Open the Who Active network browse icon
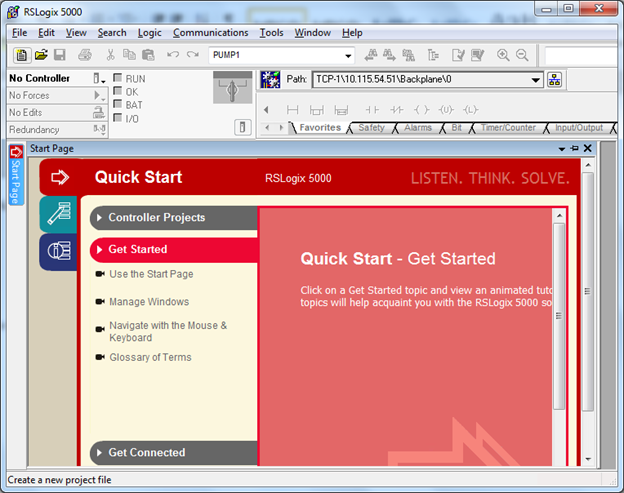Image resolution: width=624 pixels, height=493 pixels. coord(555,80)
